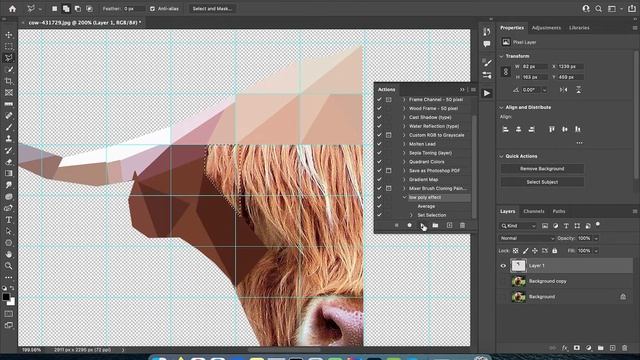
Task: Toggle checkmark for Gradient Map action
Action: point(379,180)
